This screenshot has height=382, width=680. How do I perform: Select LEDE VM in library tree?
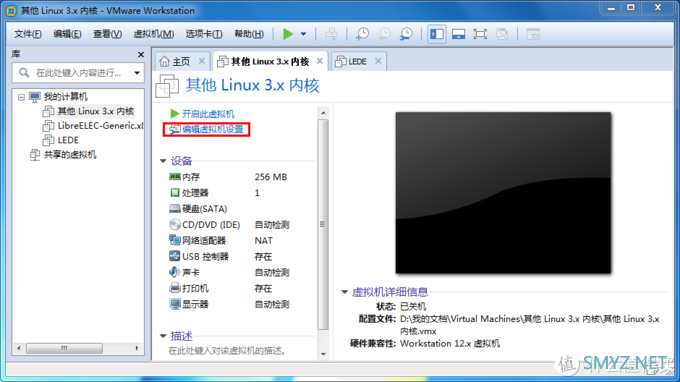tap(68, 140)
